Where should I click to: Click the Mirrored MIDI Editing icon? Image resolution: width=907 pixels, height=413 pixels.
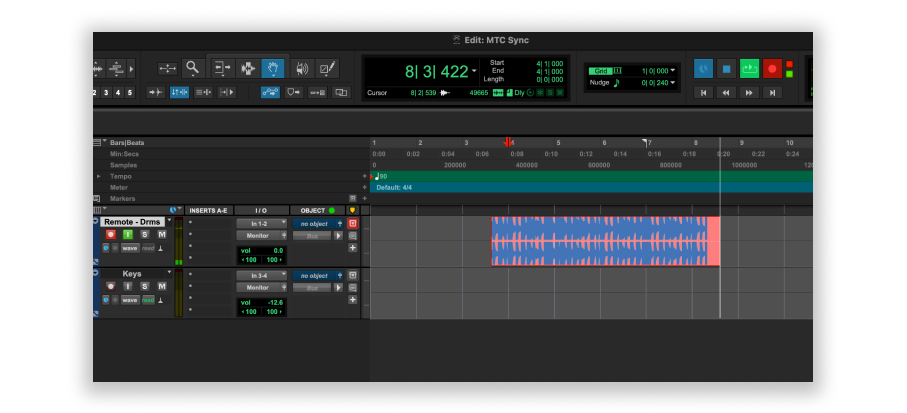click(x=318, y=92)
